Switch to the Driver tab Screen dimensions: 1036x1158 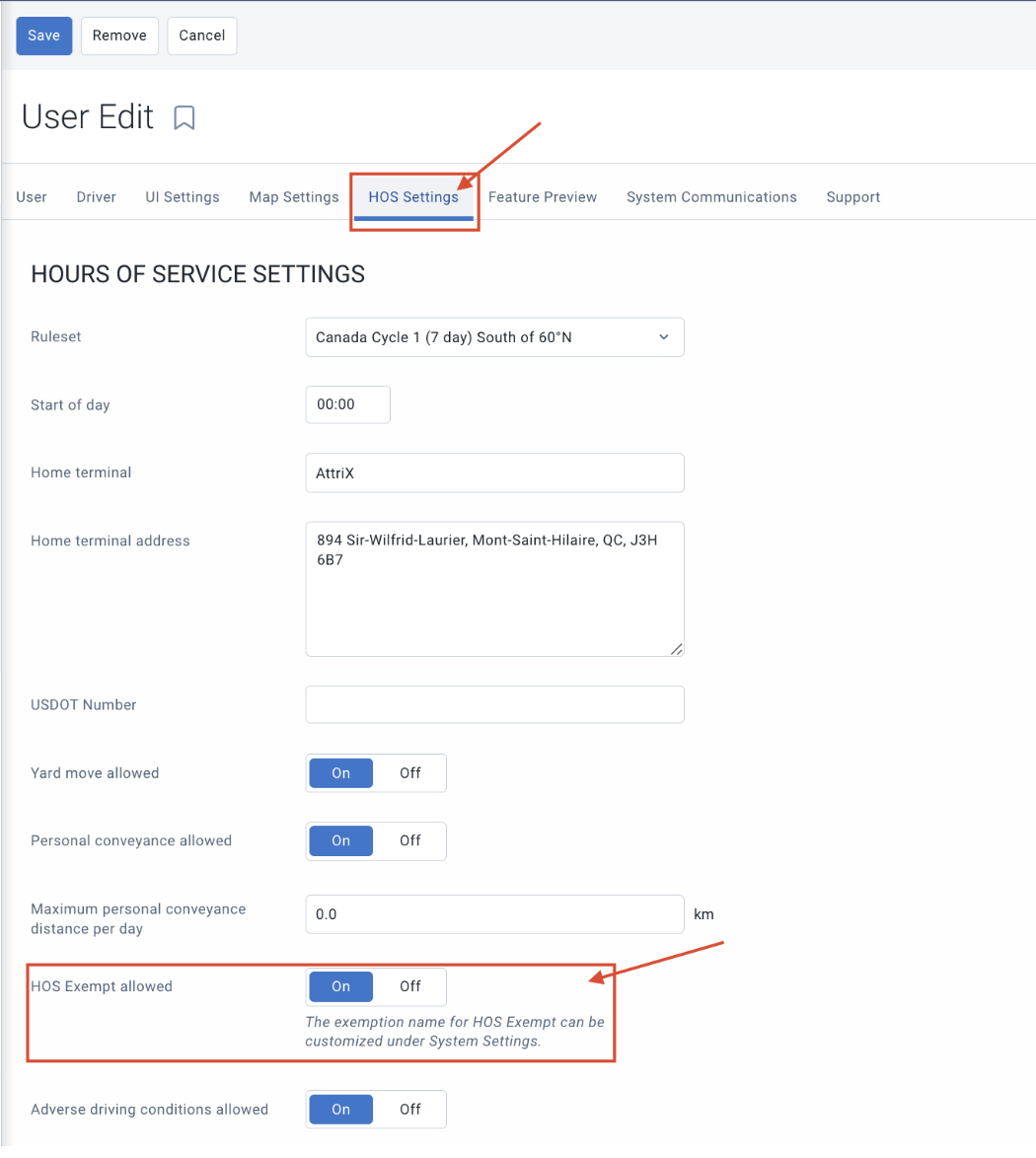[96, 197]
